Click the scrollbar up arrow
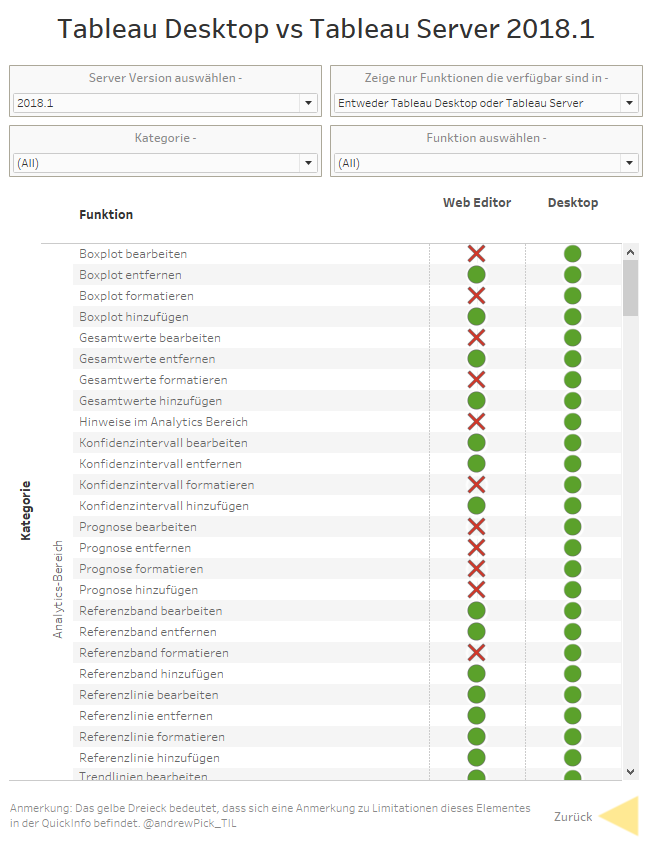 pos(630,252)
